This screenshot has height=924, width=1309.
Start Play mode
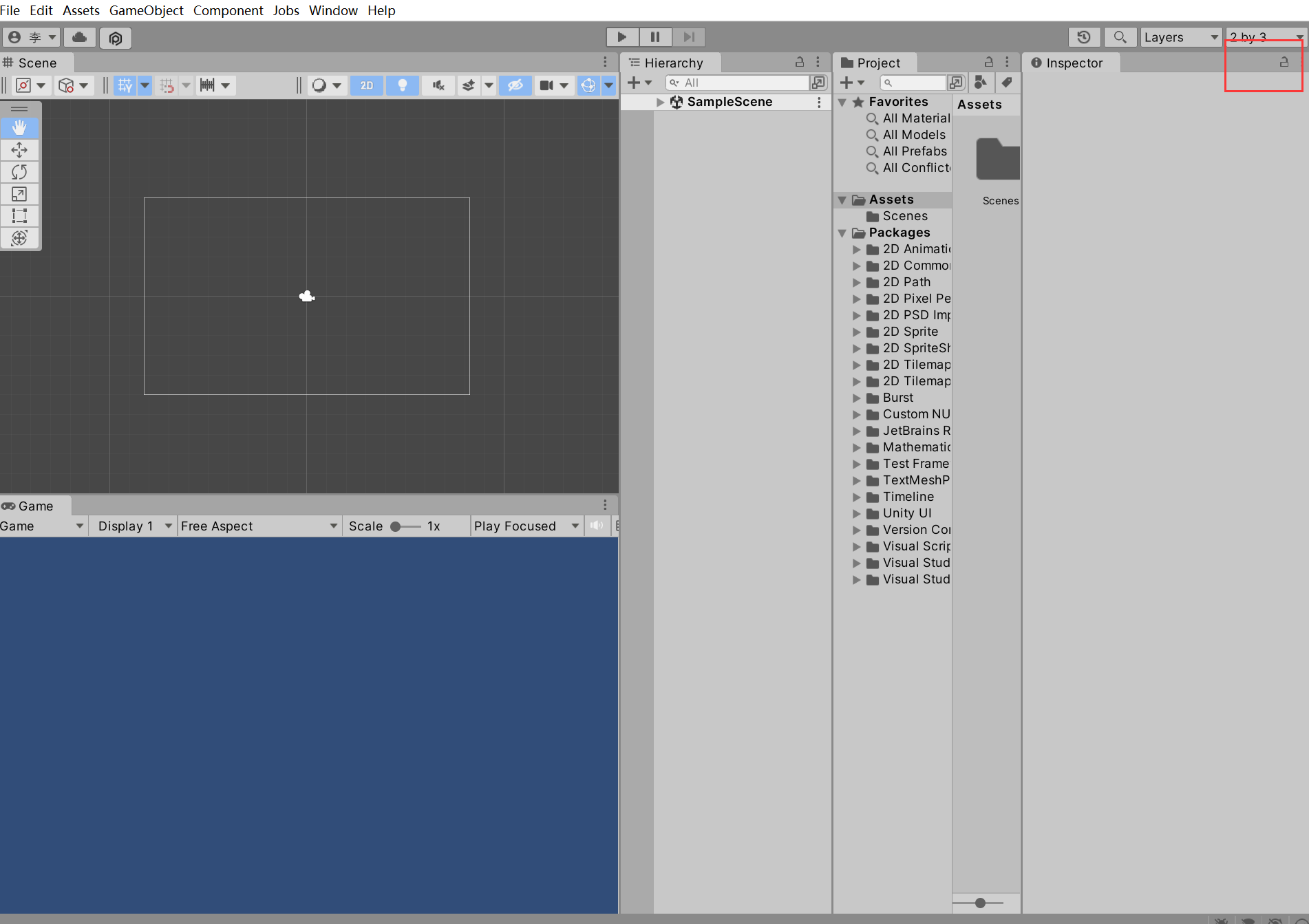[x=622, y=37]
